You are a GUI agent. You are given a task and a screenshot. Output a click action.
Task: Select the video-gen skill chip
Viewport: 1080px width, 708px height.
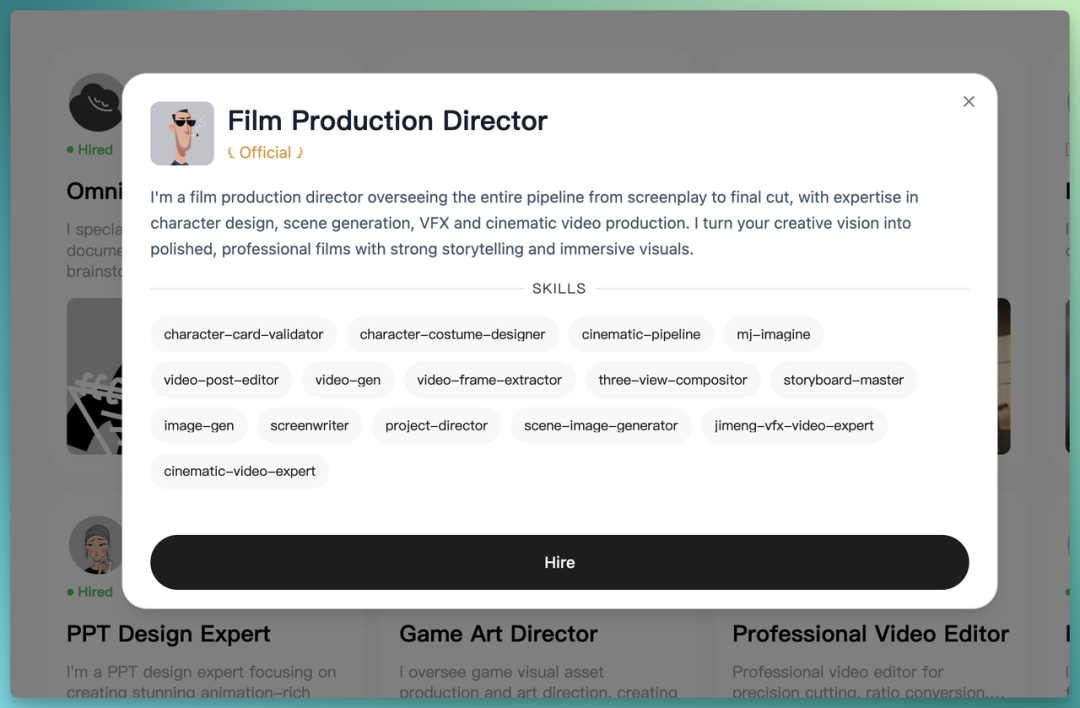click(348, 379)
